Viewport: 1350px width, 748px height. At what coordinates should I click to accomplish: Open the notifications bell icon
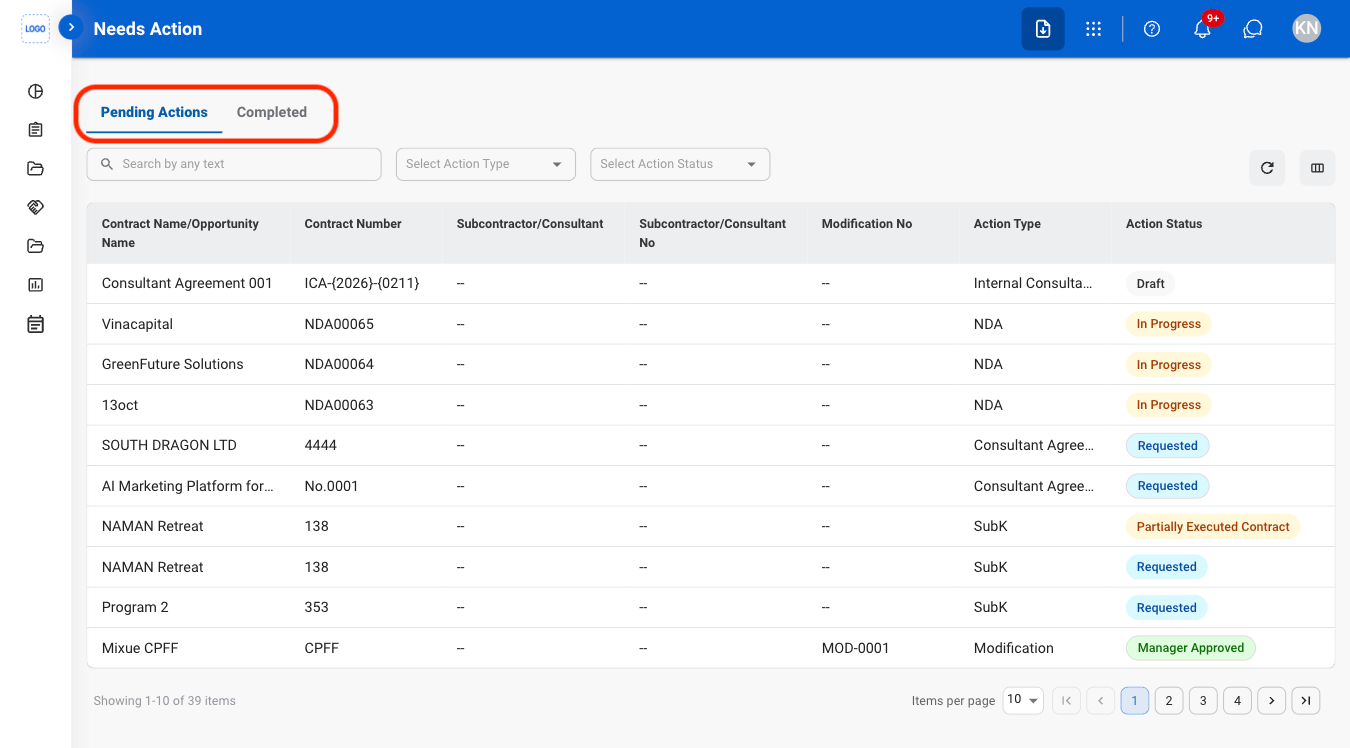[x=1202, y=29]
